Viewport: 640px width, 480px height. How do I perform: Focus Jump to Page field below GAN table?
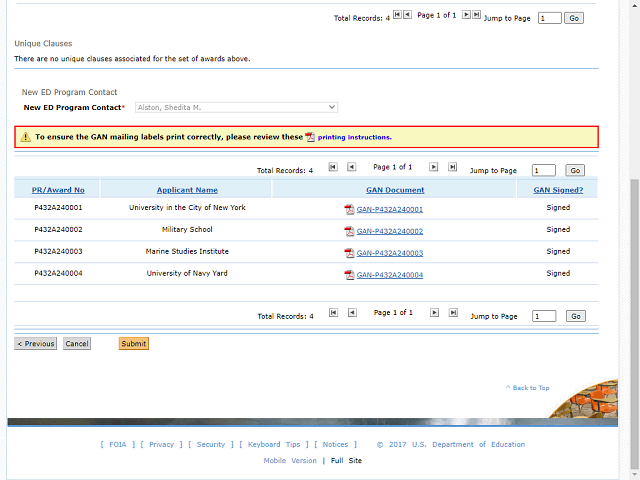click(544, 316)
